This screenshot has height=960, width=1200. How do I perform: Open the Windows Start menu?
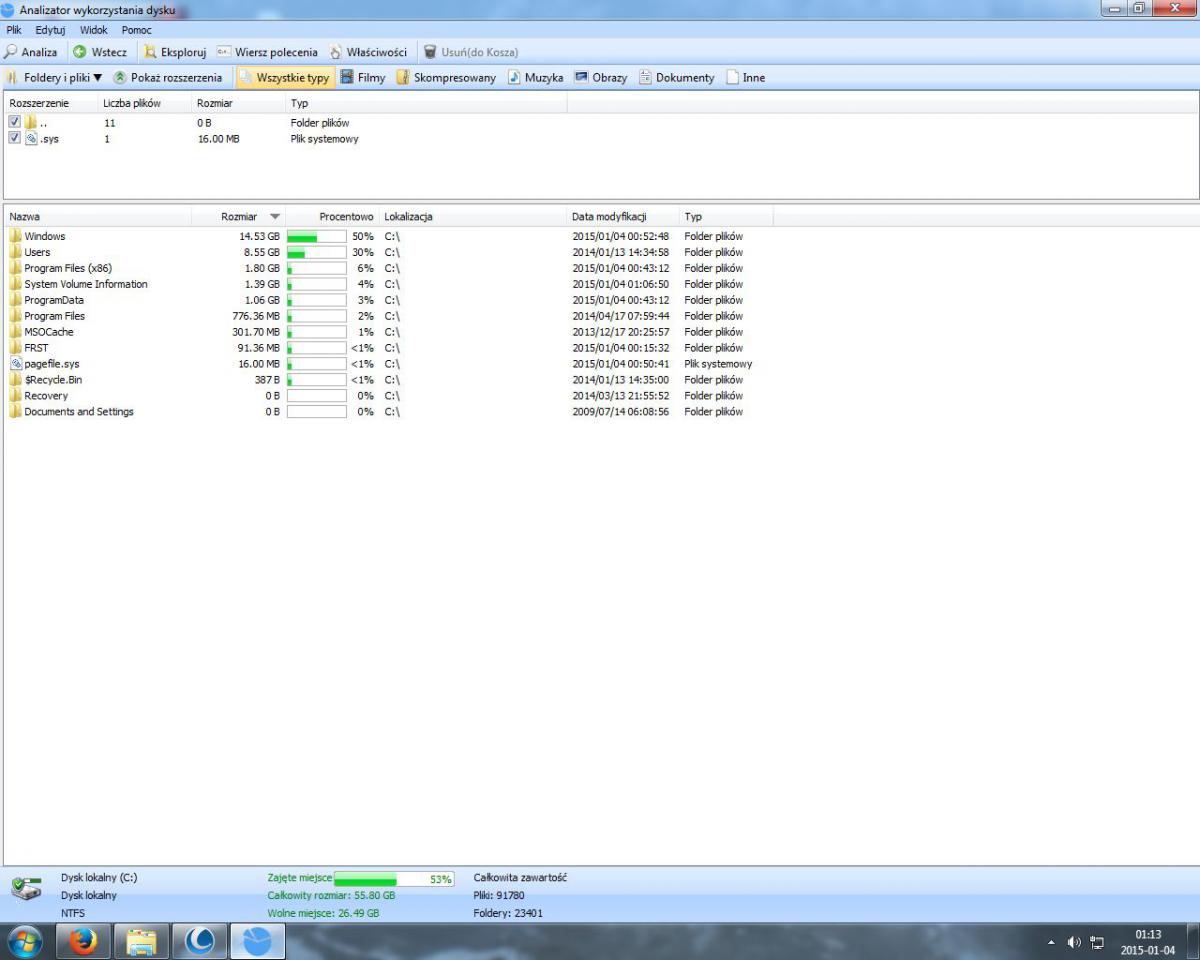coord(24,942)
